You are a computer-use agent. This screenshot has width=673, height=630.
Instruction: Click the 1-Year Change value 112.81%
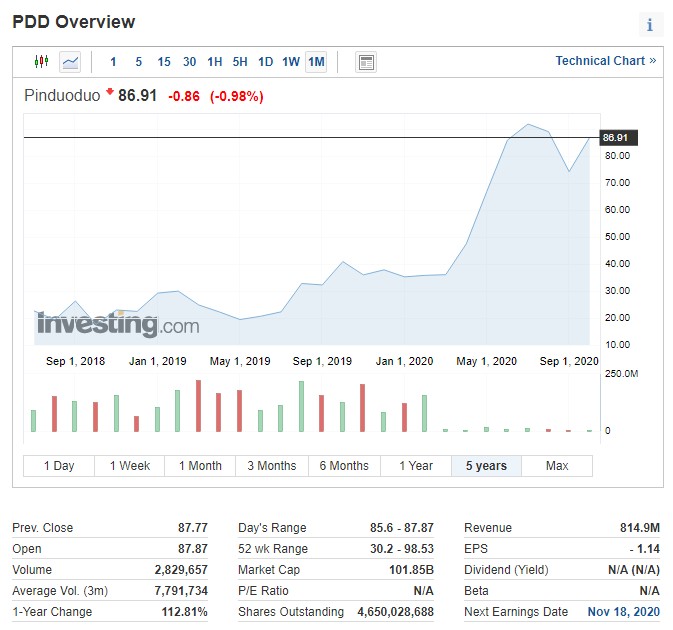point(185,612)
